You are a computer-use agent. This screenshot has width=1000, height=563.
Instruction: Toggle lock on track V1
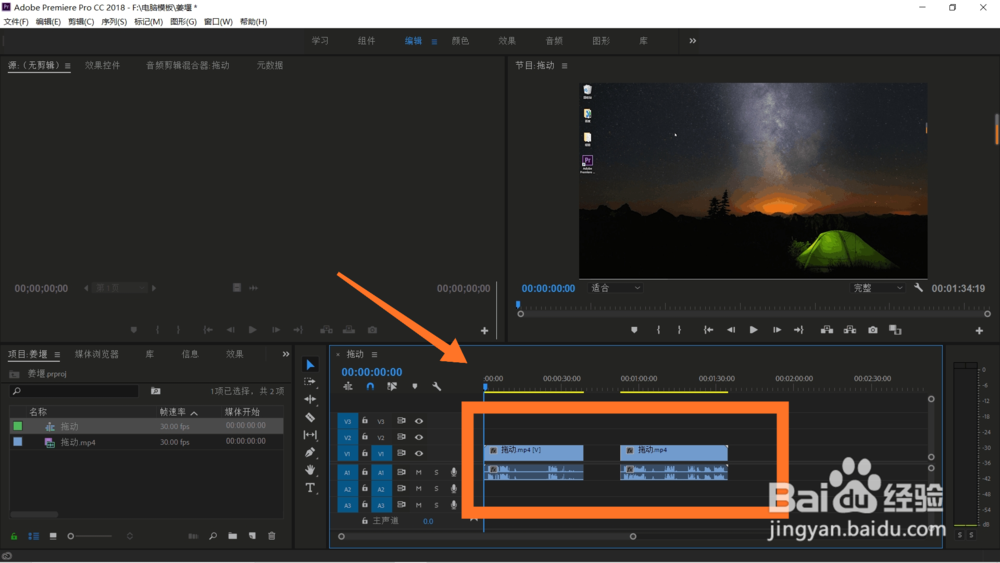[365, 453]
